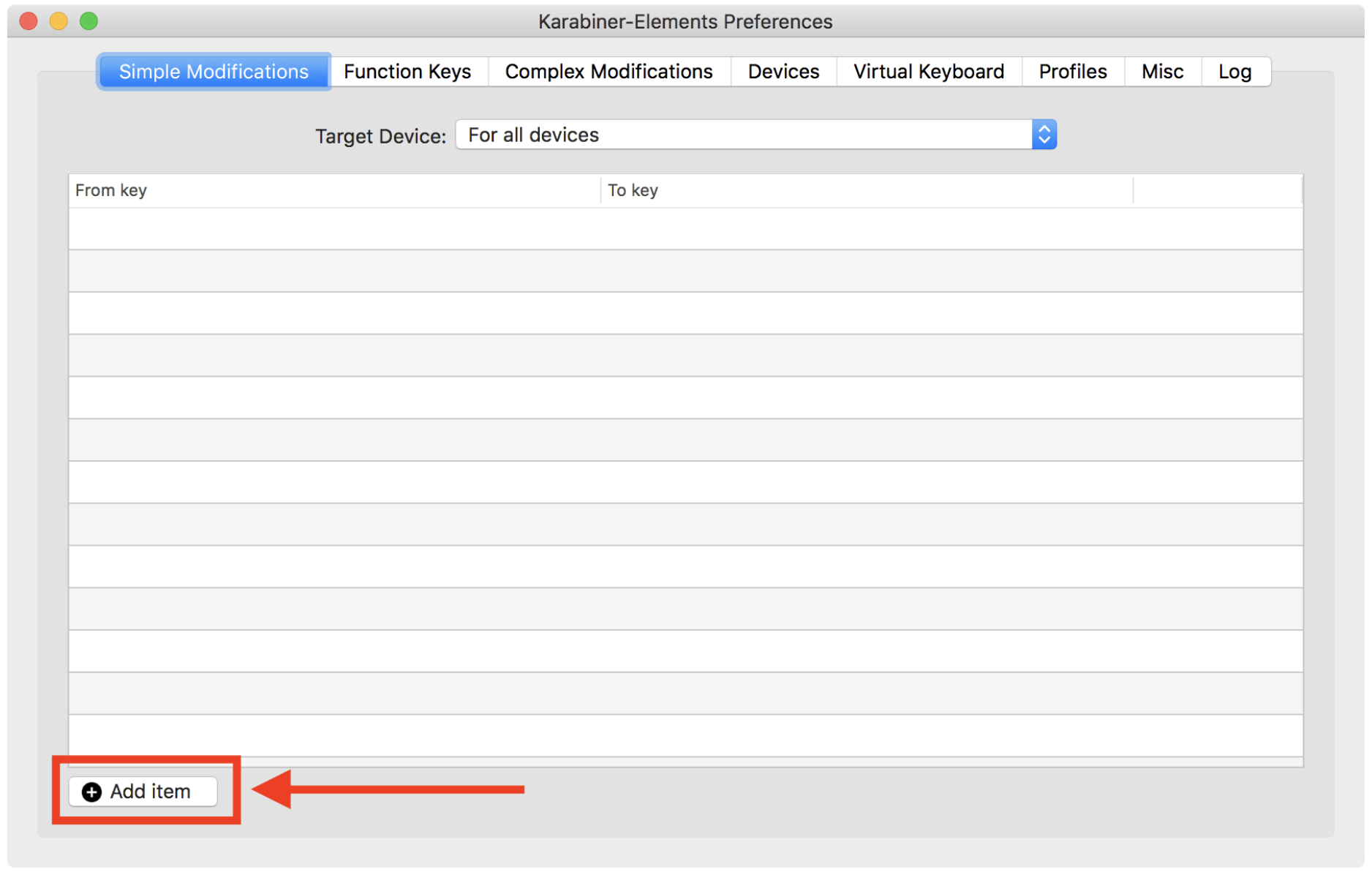
Task: Click the From key column header
Action: (x=334, y=190)
